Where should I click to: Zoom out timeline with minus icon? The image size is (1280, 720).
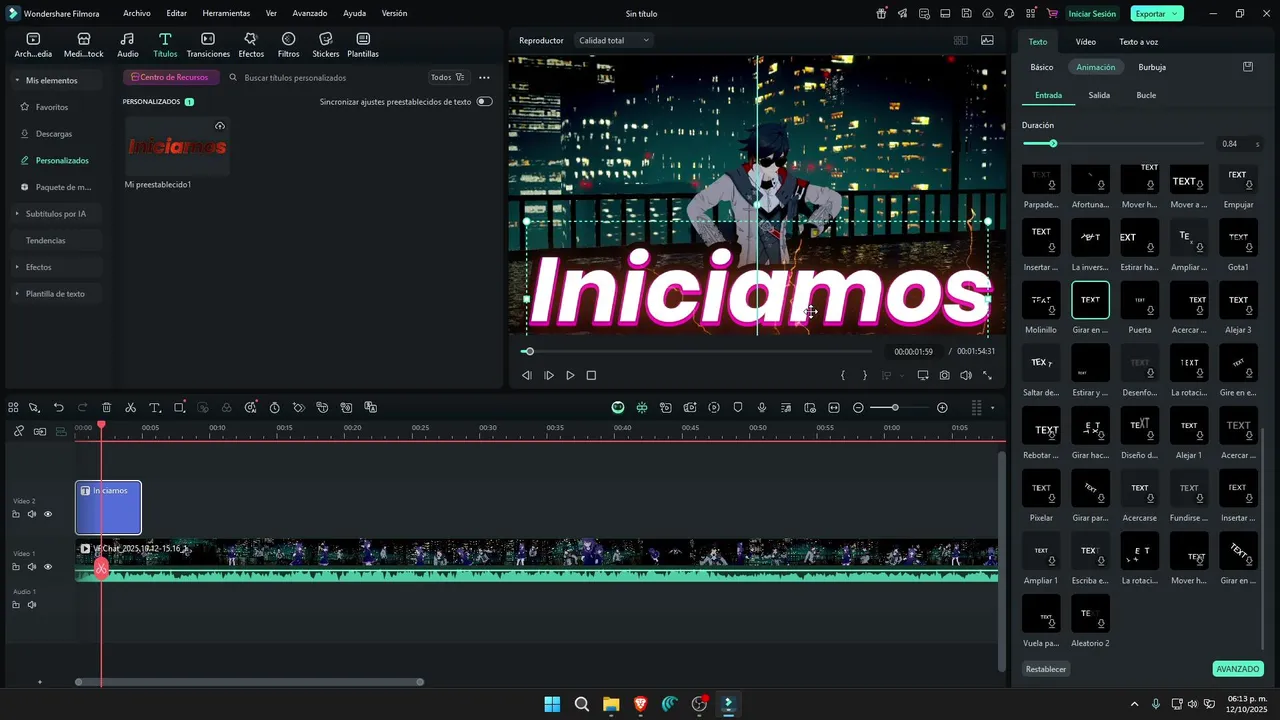point(858,408)
